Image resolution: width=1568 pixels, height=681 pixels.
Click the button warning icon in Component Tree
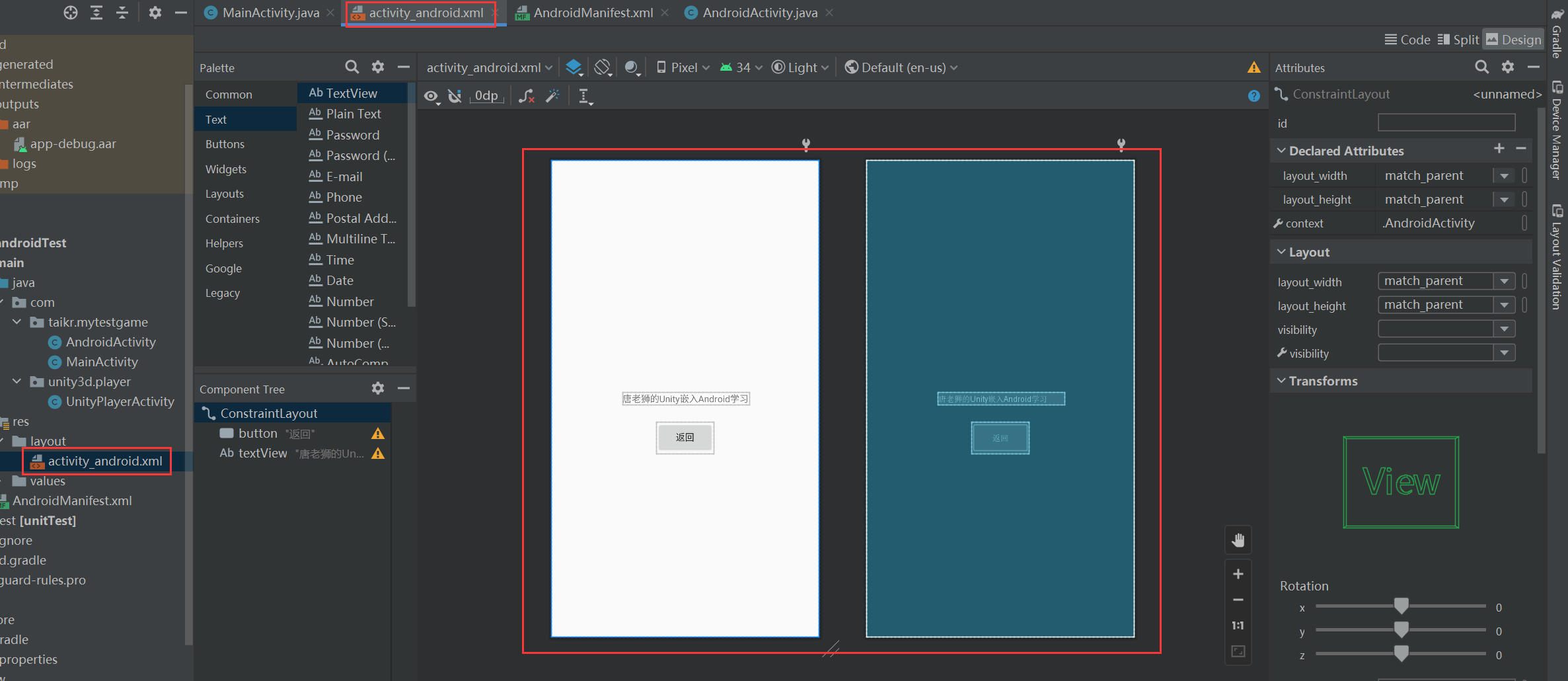click(x=378, y=434)
